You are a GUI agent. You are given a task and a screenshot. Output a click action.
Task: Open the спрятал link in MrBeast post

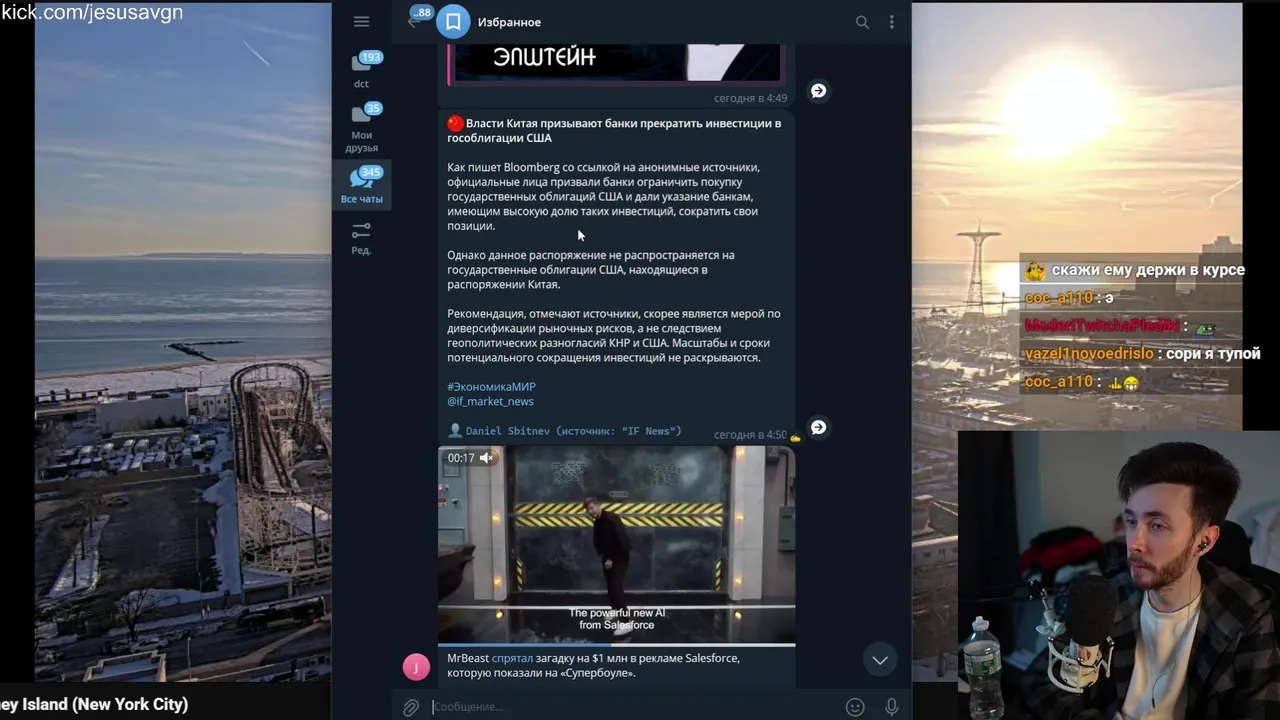point(512,659)
